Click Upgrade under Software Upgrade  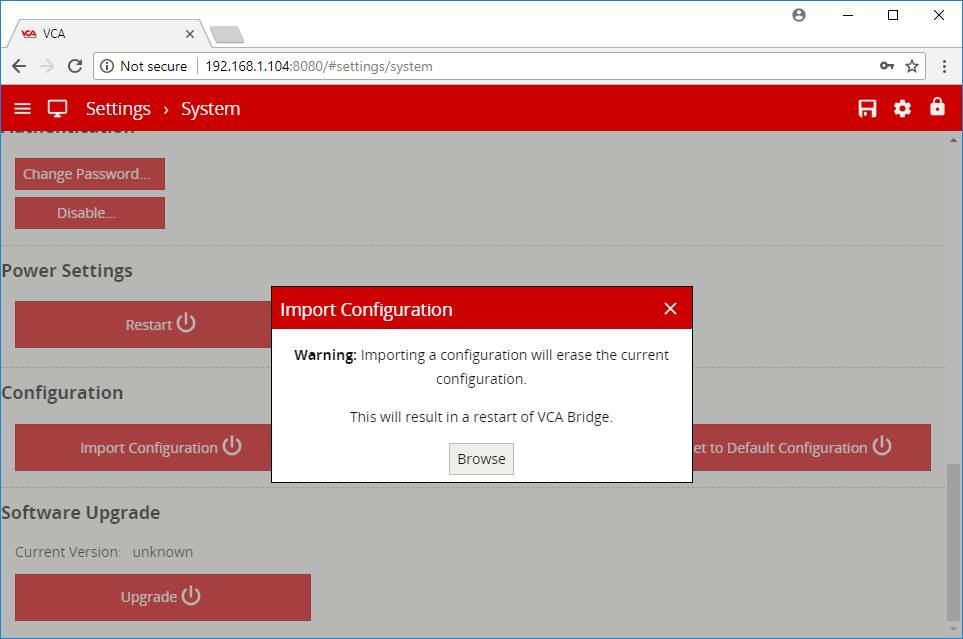coord(162,596)
